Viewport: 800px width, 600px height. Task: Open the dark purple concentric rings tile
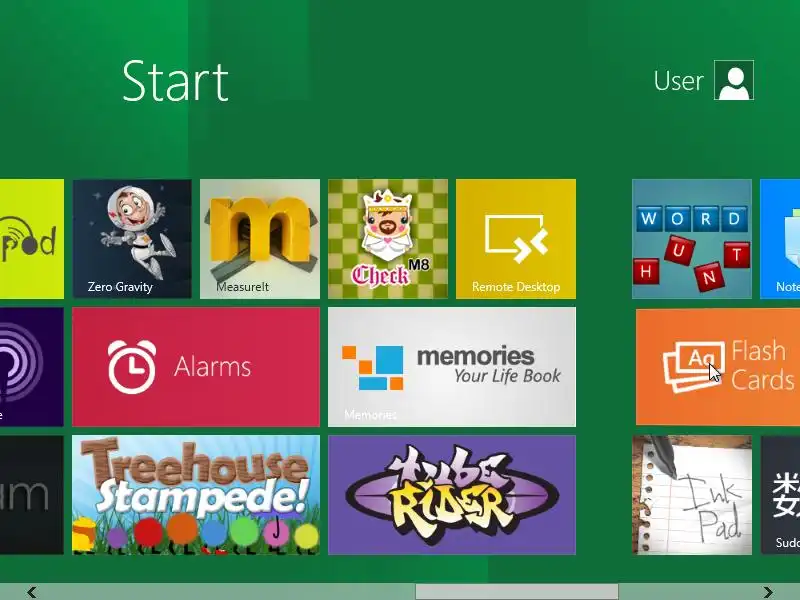(x=32, y=367)
